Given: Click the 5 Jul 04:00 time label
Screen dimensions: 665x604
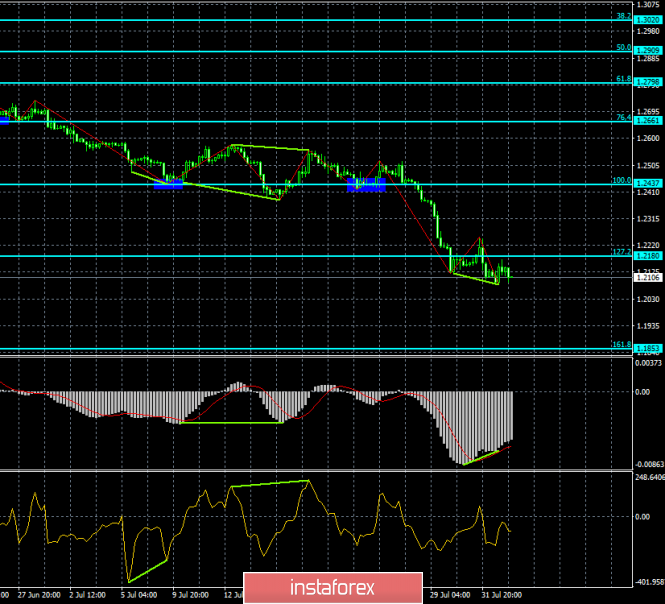Looking at the screenshot, I should coord(139,595).
